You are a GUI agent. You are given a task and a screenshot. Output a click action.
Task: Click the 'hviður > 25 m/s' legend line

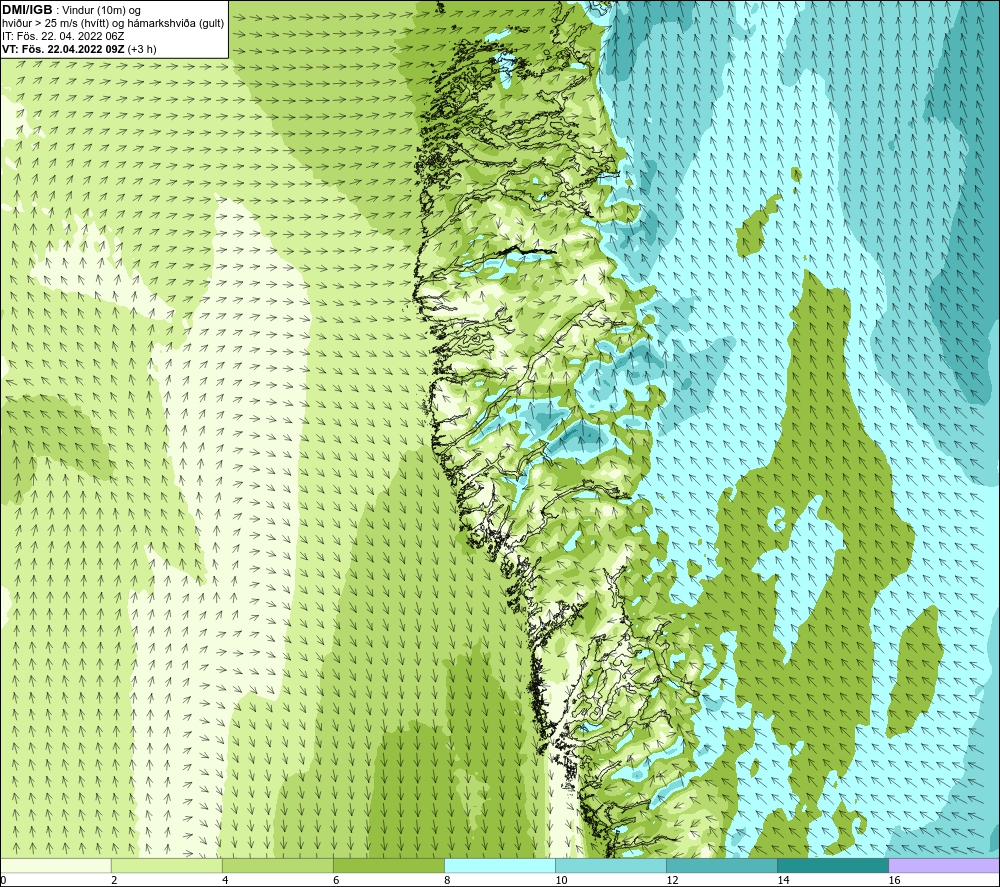(113, 24)
